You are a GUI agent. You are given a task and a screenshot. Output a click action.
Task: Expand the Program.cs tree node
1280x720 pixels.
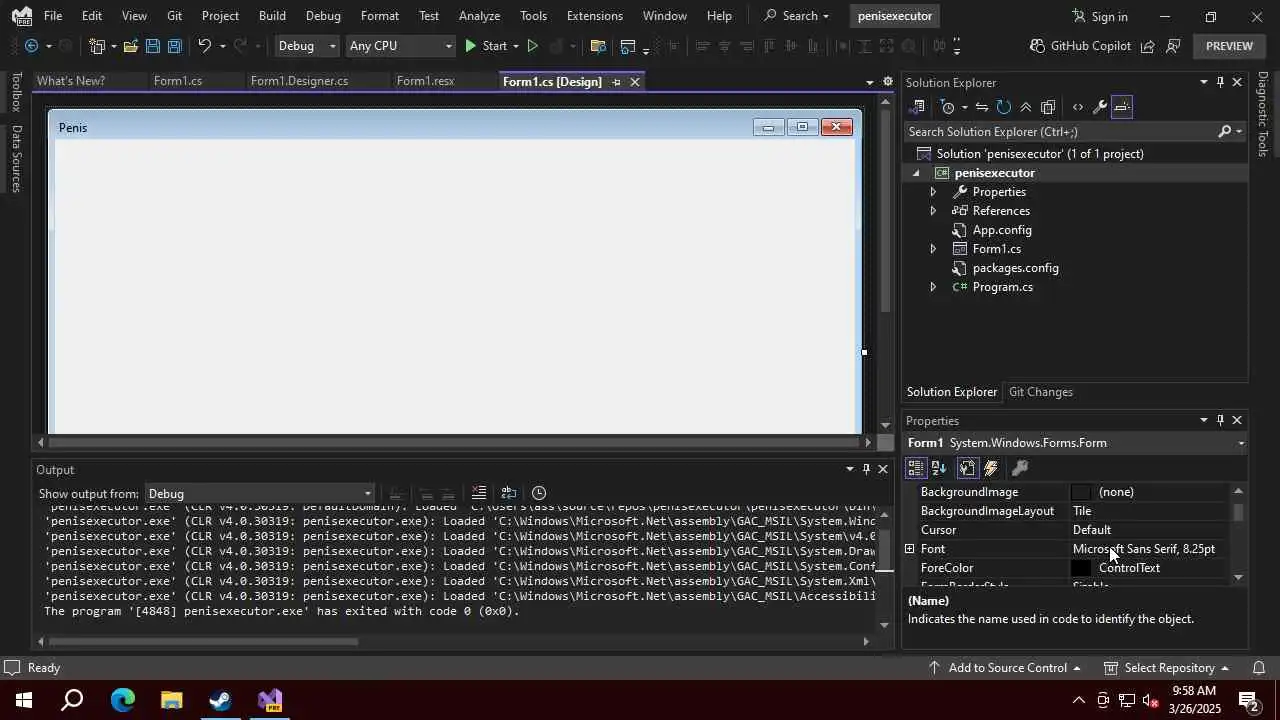[933, 287]
